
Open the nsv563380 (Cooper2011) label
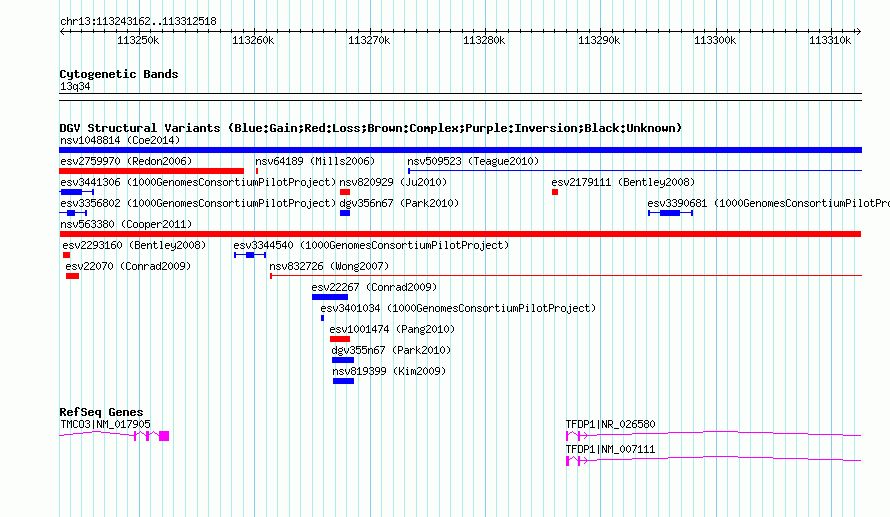(x=126, y=224)
